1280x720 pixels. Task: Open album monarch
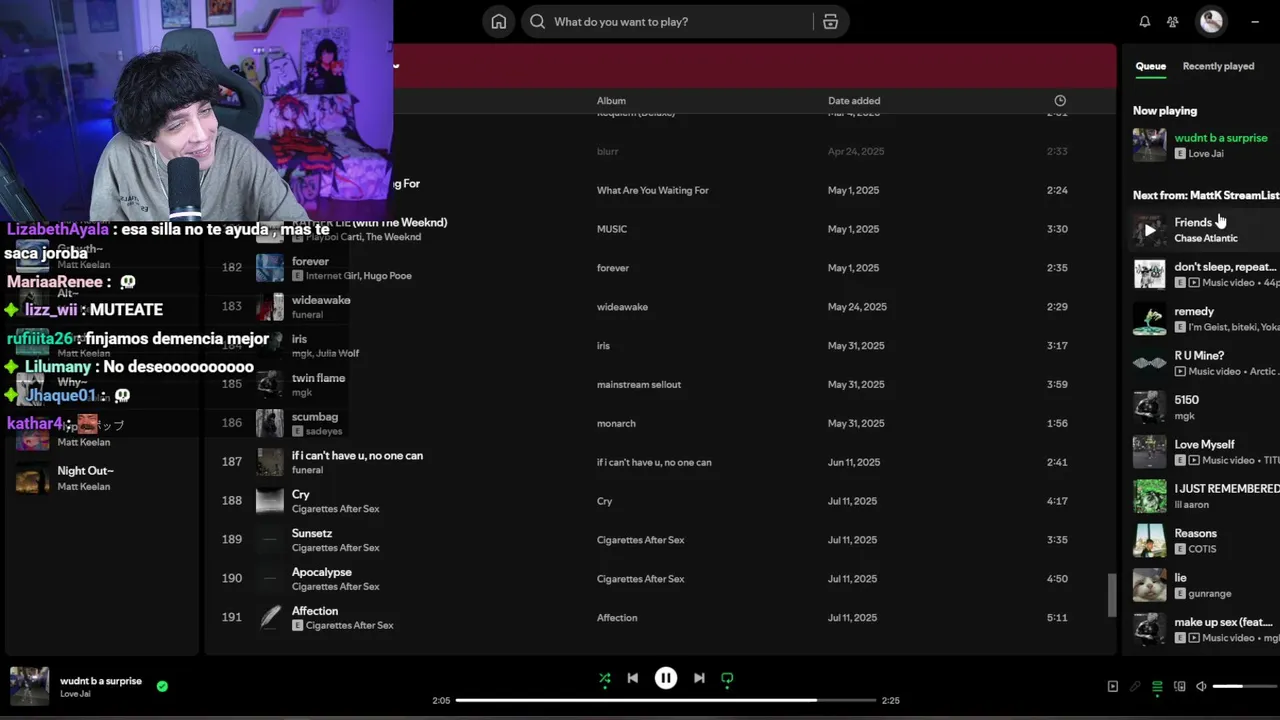click(616, 424)
